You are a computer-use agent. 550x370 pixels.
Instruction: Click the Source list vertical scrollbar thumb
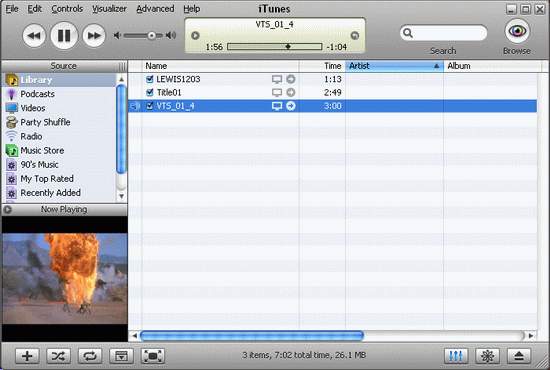121,129
